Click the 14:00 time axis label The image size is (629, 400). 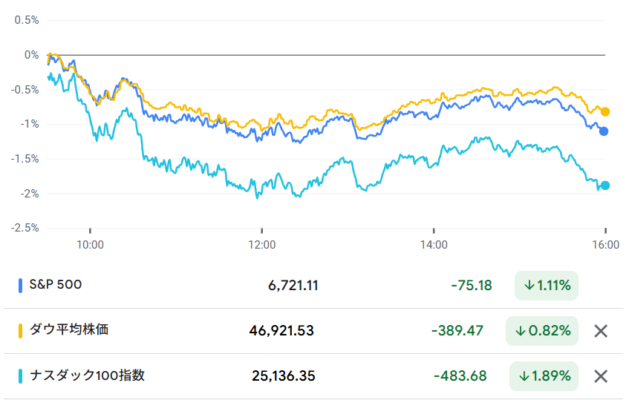click(x=434, y=243)
